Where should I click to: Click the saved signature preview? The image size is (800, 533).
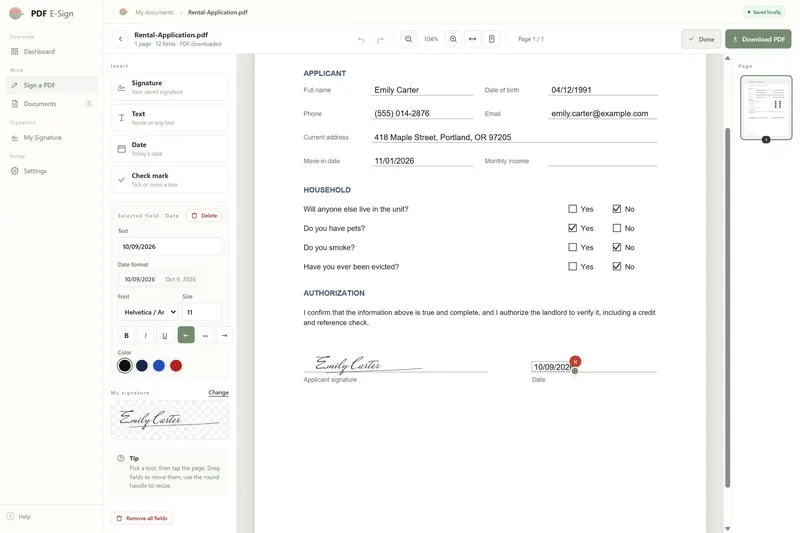click(170, 420)
